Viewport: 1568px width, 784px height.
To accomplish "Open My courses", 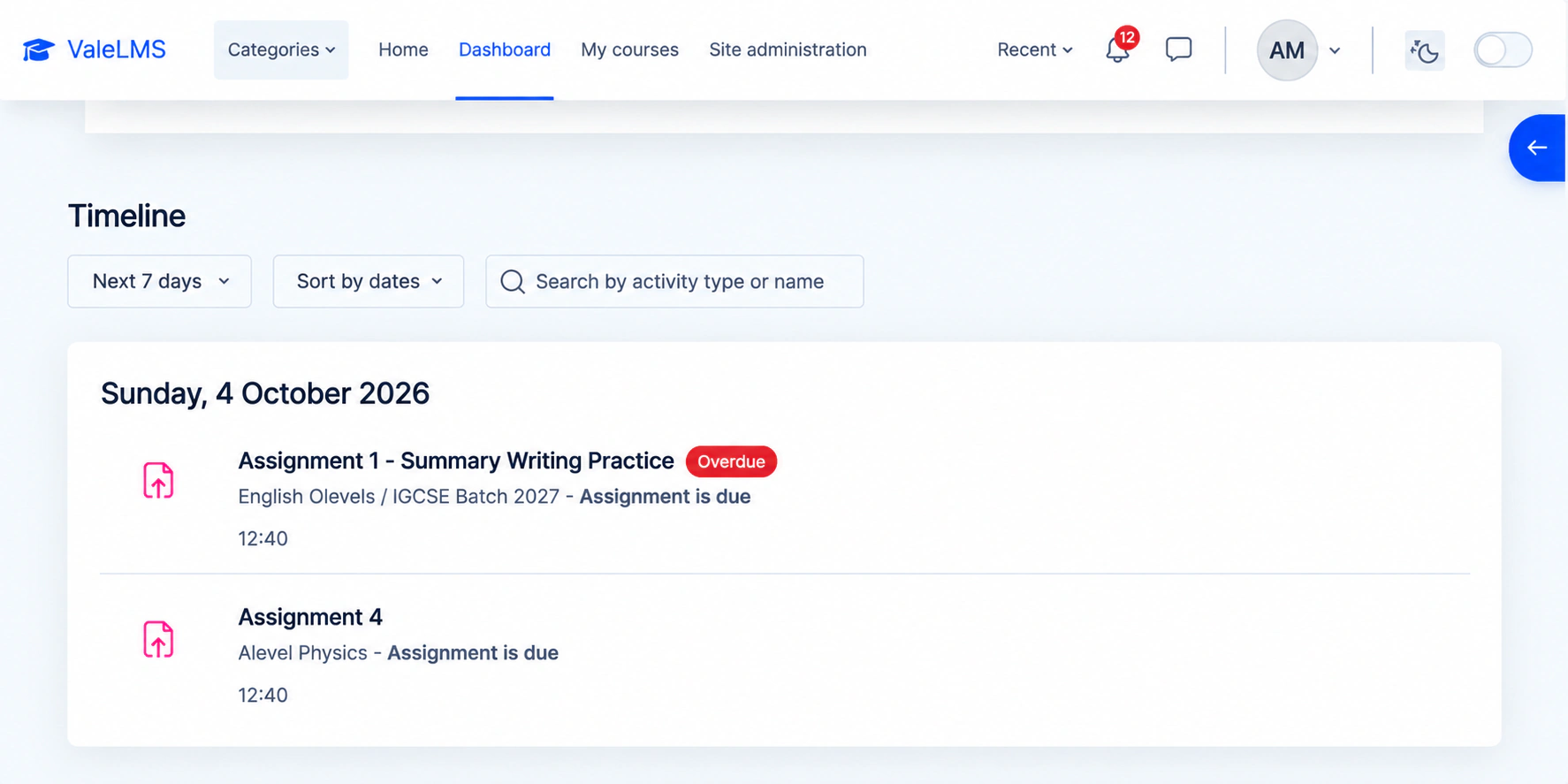I will click(629, 49).
